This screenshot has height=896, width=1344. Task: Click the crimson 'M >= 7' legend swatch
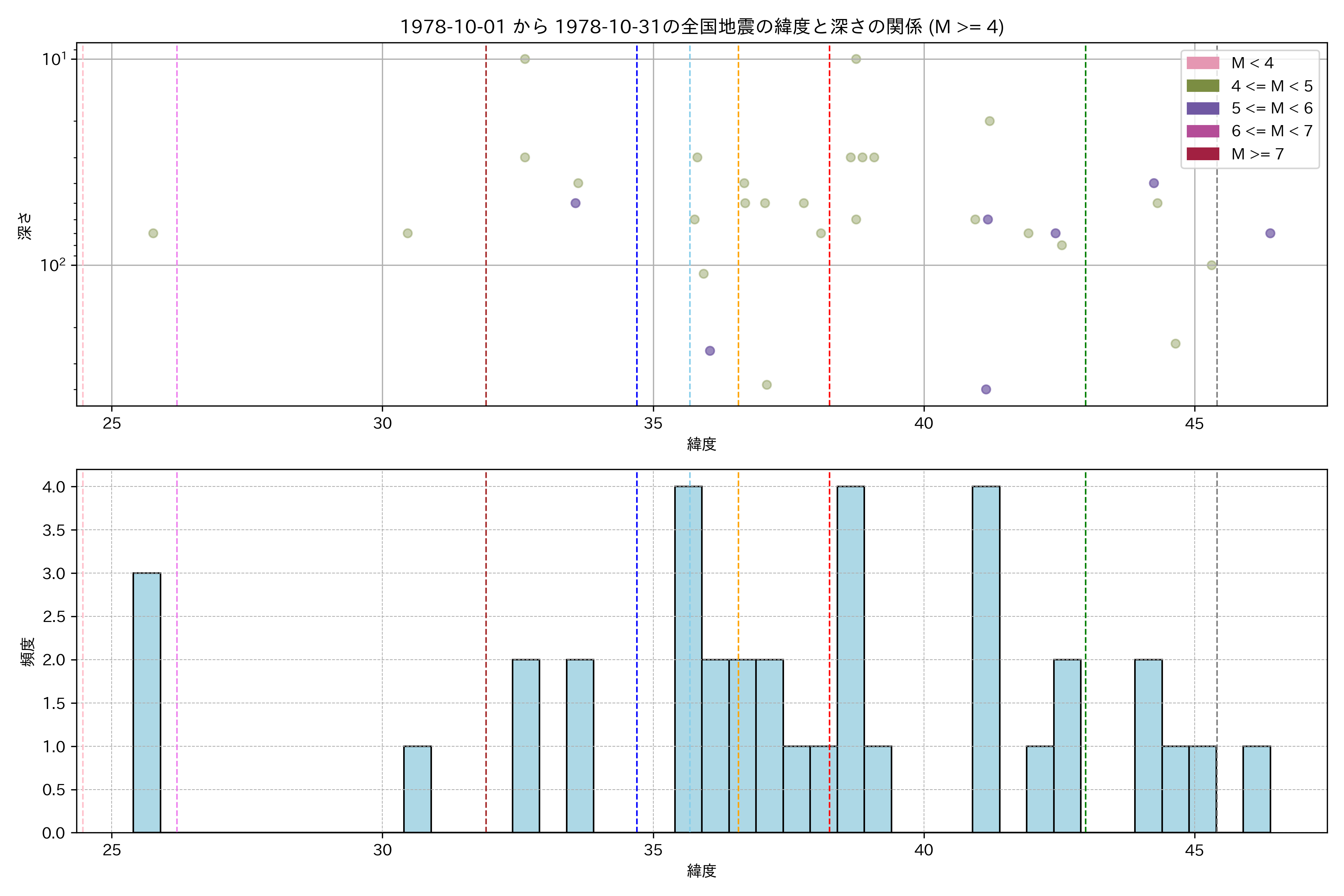[1202, 154]
